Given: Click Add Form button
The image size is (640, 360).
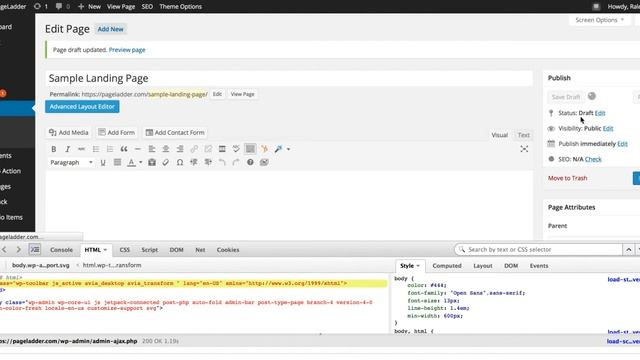Looking at the screenshot, I should tap(116, 133).
